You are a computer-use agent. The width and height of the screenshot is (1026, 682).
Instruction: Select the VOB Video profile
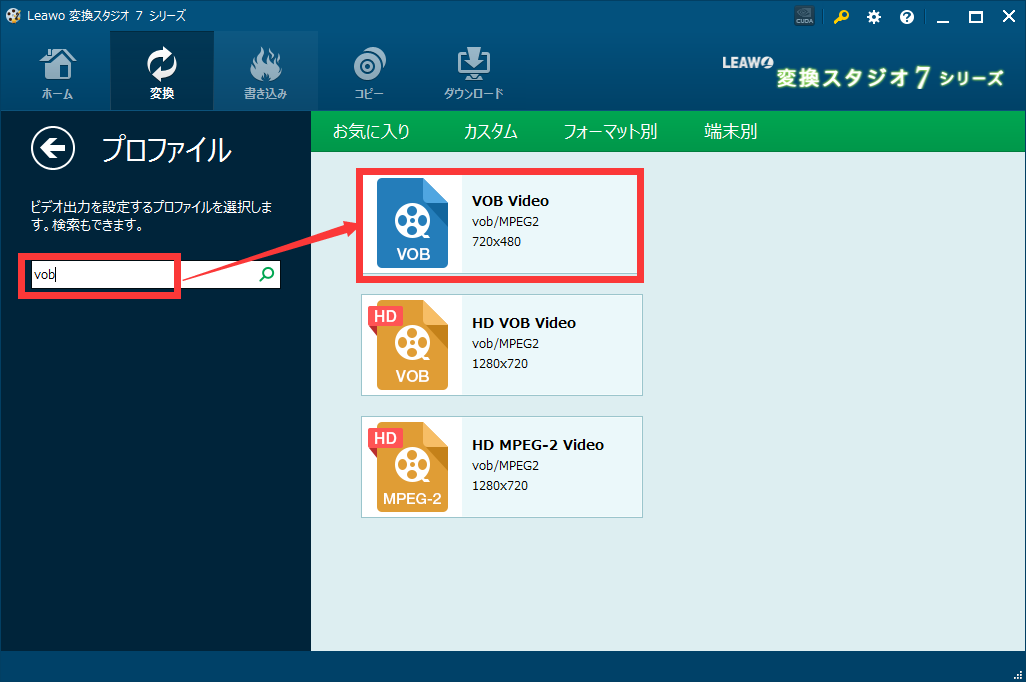tap(500, 224)
